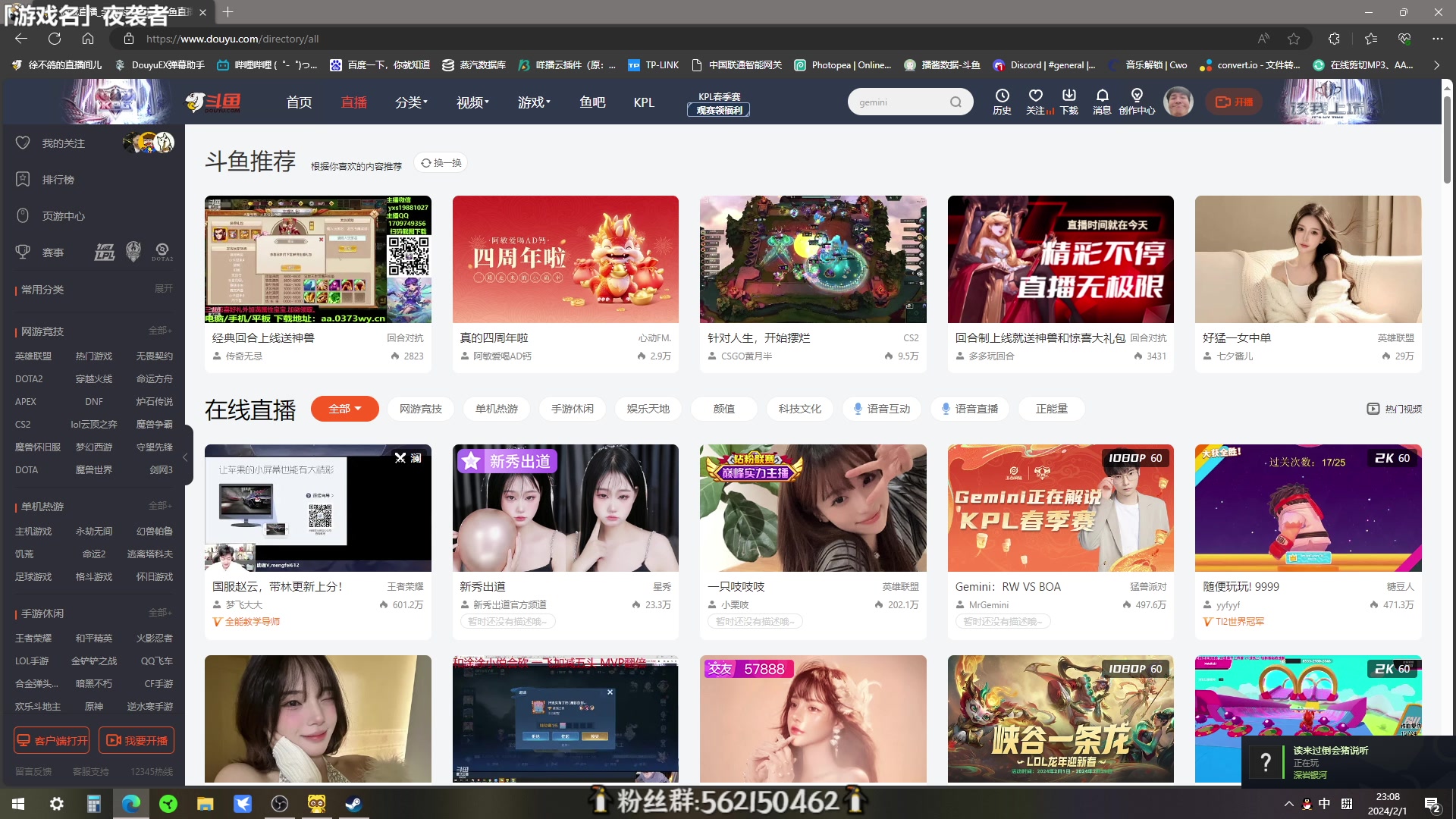Select the 颜值 filter tab

[723, 409]
